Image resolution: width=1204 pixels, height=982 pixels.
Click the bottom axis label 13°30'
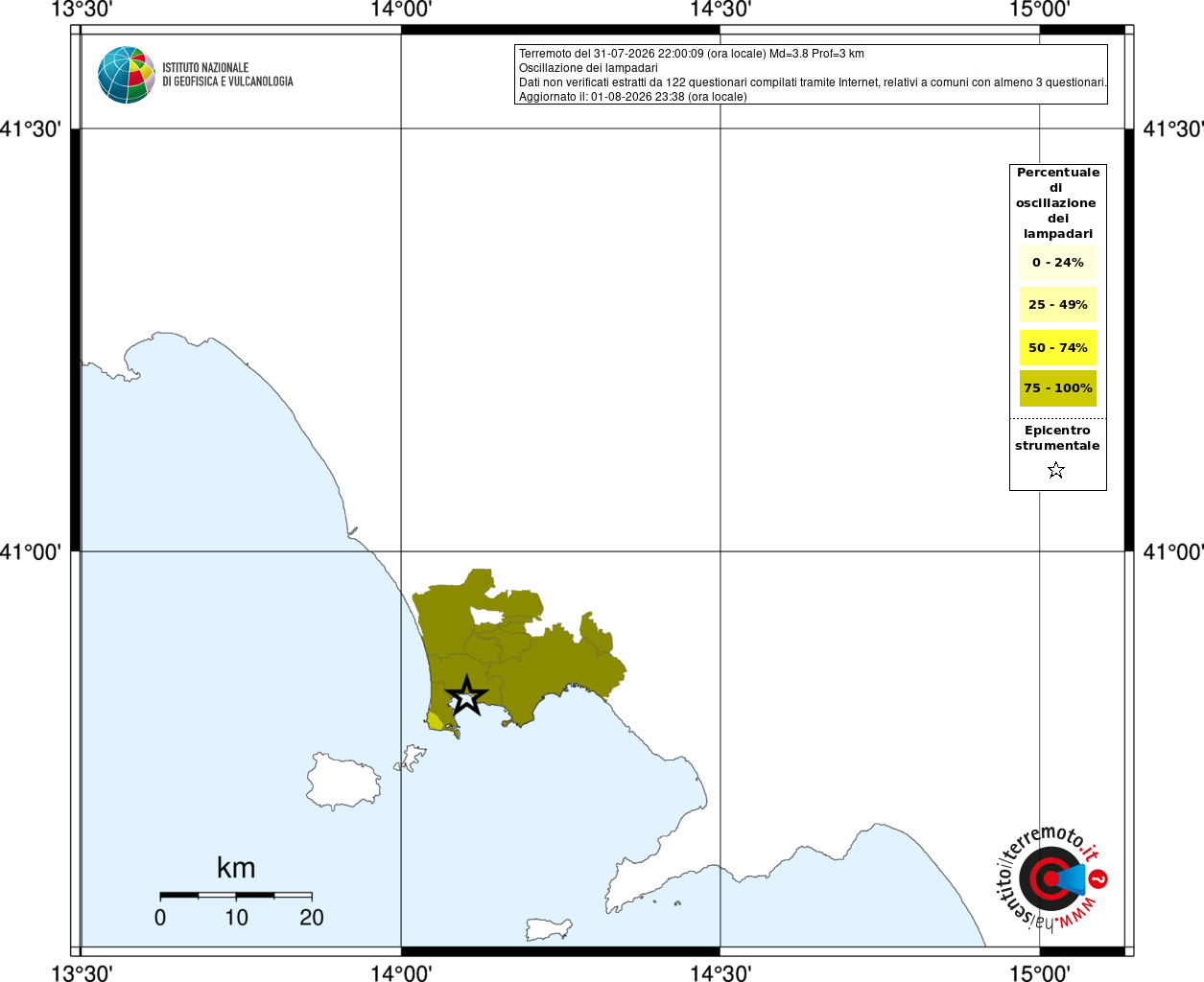point(82,972)
